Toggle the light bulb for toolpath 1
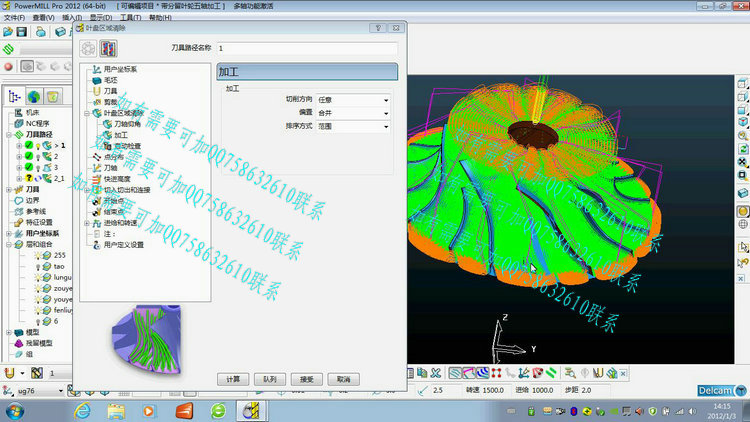750x422 pixels. (x=38, y=145)
